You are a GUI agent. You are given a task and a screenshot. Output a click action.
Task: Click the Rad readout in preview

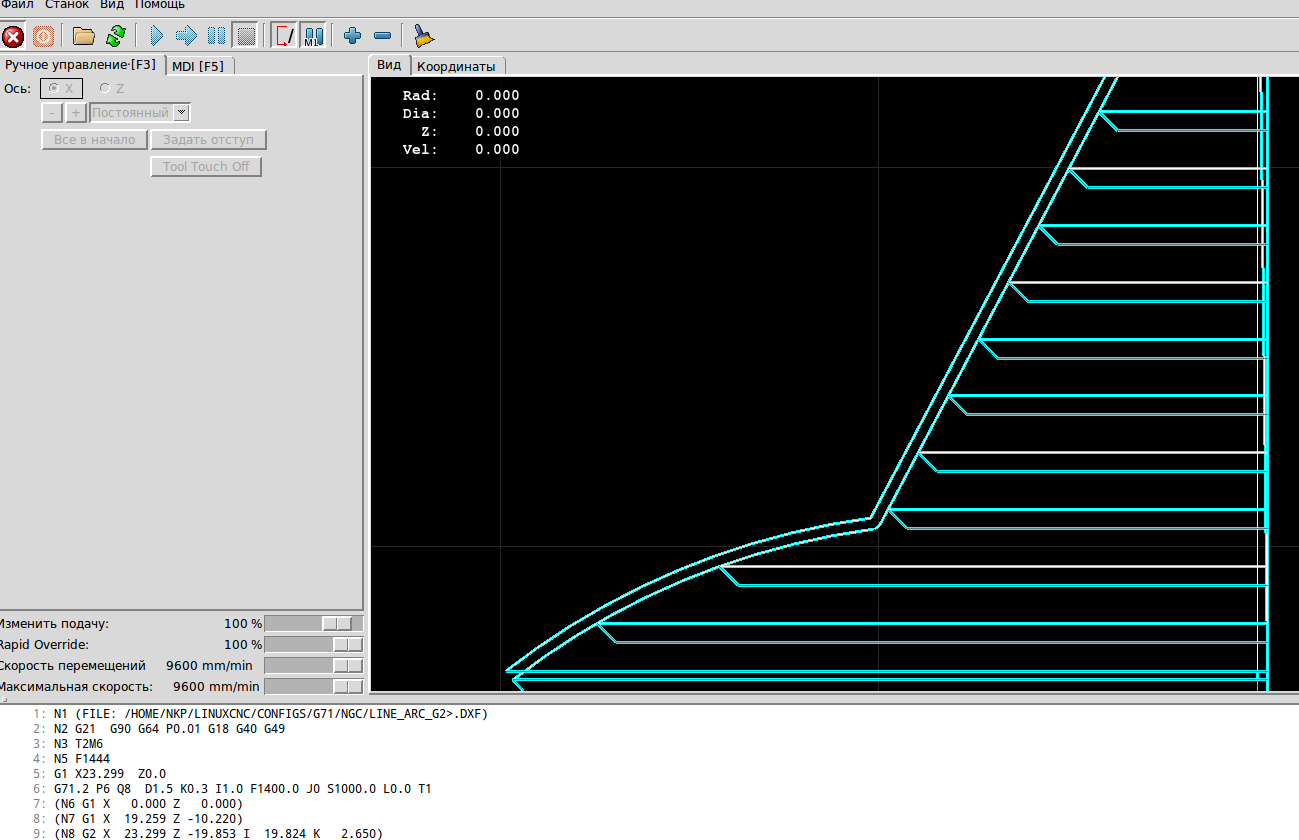point(461,96)
